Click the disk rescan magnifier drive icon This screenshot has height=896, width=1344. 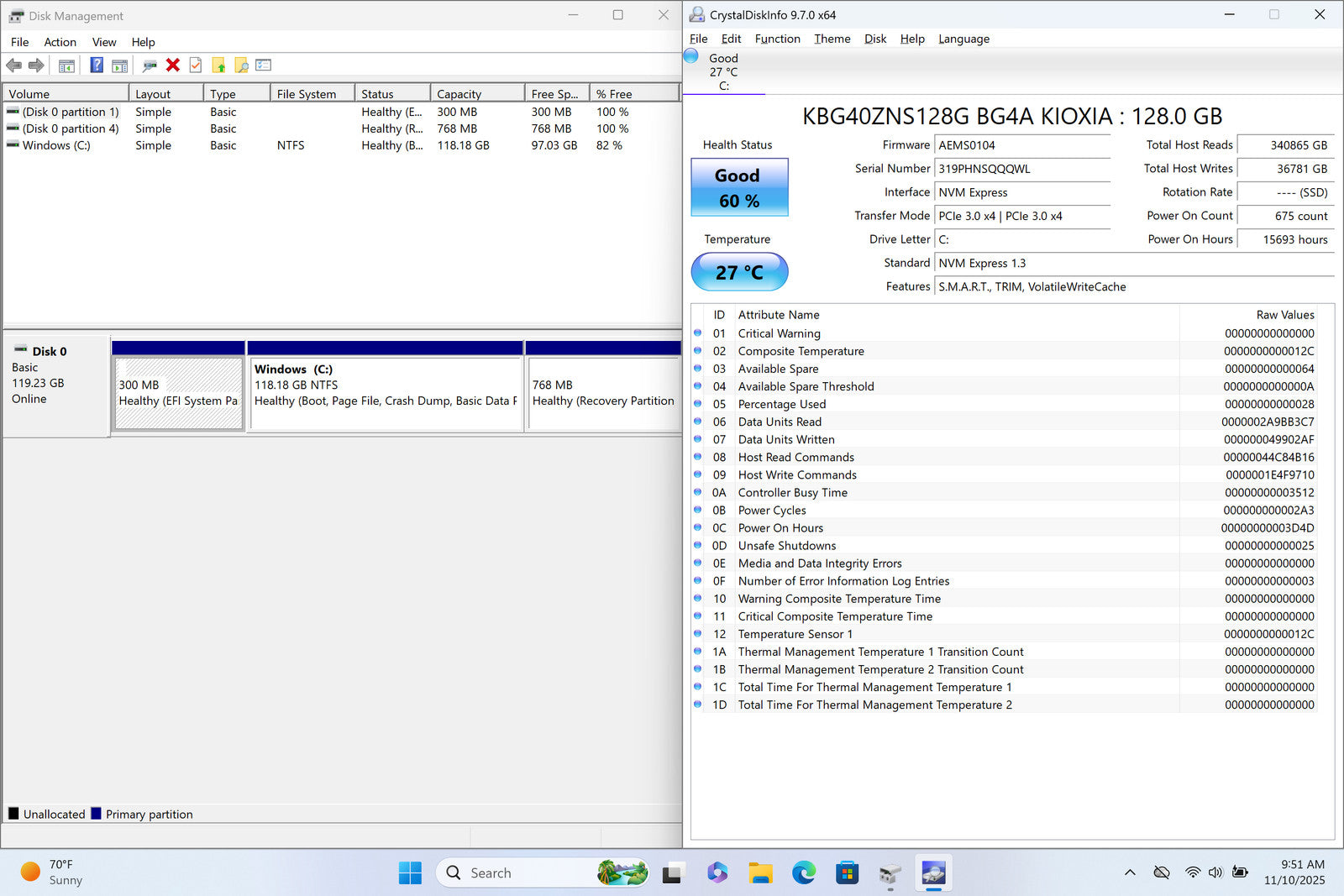pyautogui.click(x=150, y=65)
